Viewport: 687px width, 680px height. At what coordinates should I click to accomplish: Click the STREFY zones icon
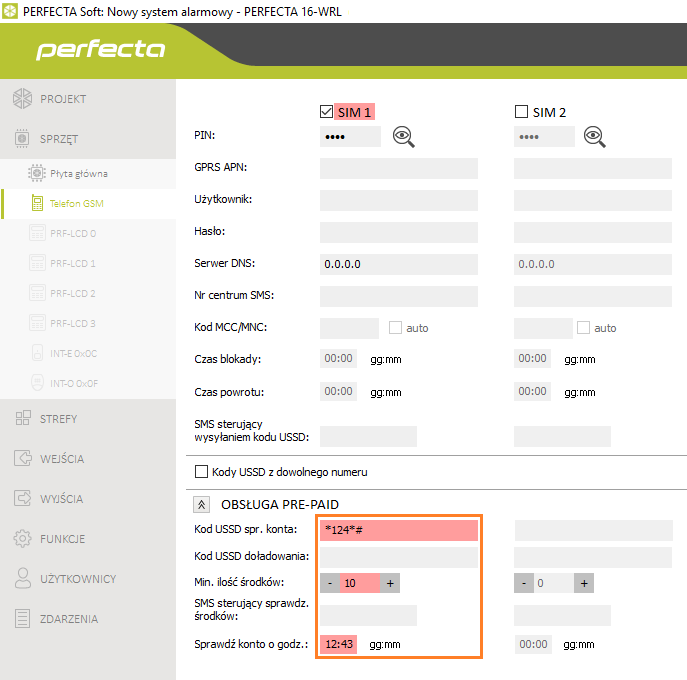coord(23,418)
